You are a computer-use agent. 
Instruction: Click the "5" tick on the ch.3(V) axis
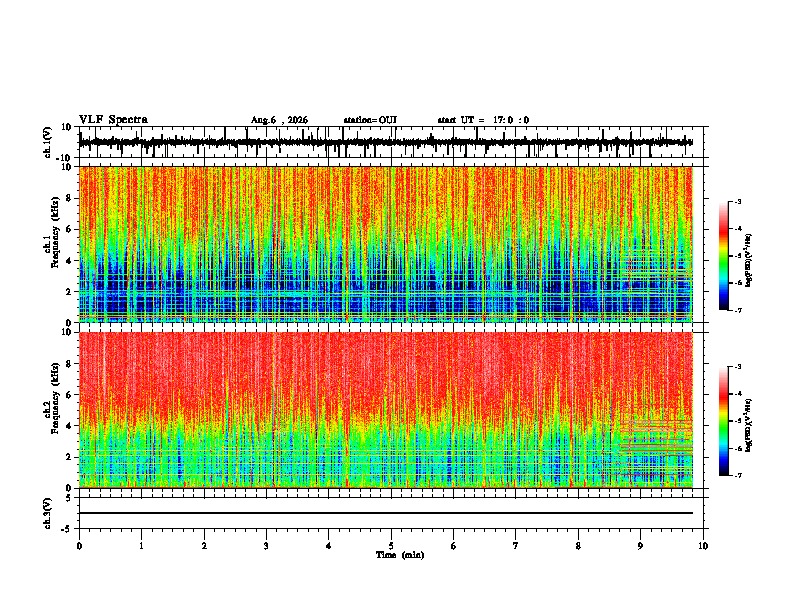tap(70, 497)
